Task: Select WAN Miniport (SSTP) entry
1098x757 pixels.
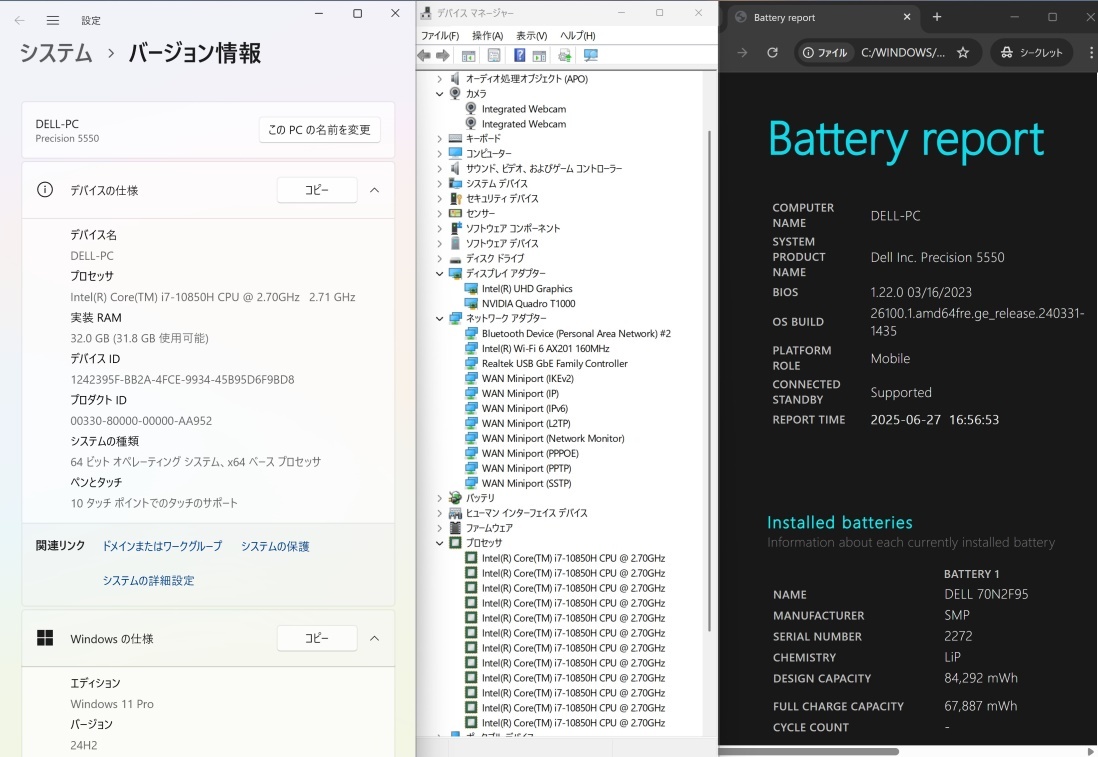Action: [526, 483]
